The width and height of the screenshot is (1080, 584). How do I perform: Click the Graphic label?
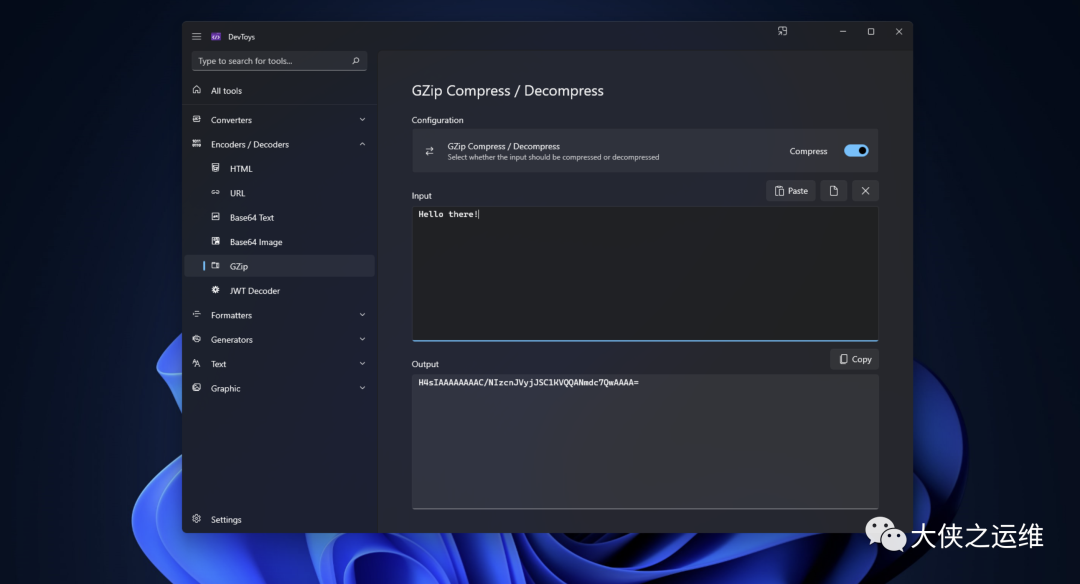point(226,388)
